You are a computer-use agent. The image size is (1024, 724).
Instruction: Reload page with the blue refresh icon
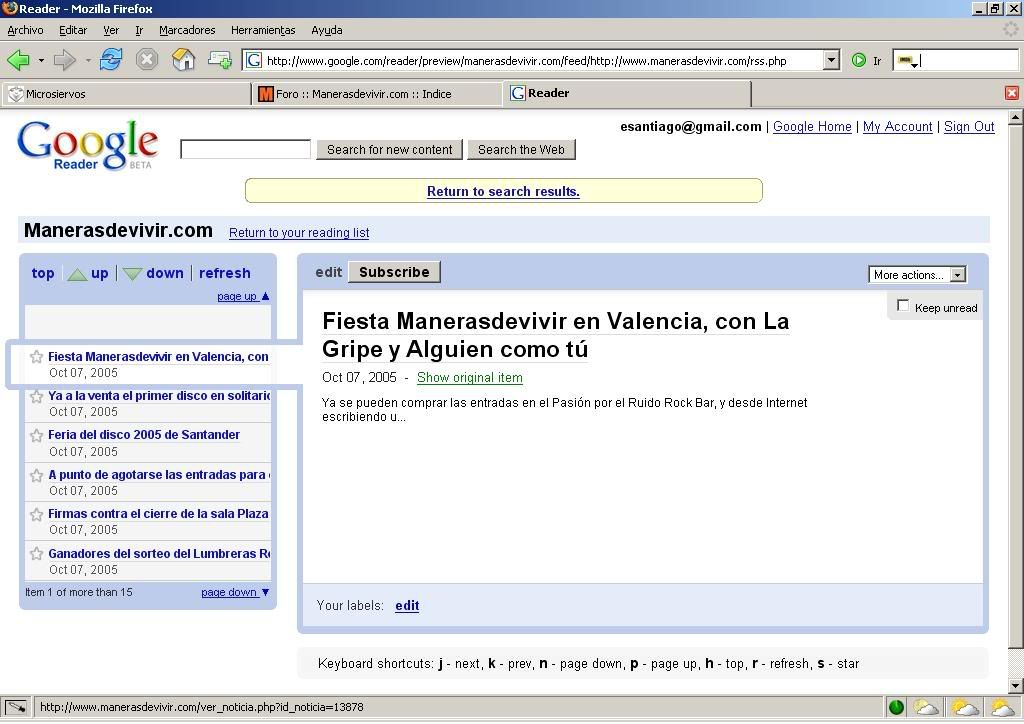(x=111, y=60)
